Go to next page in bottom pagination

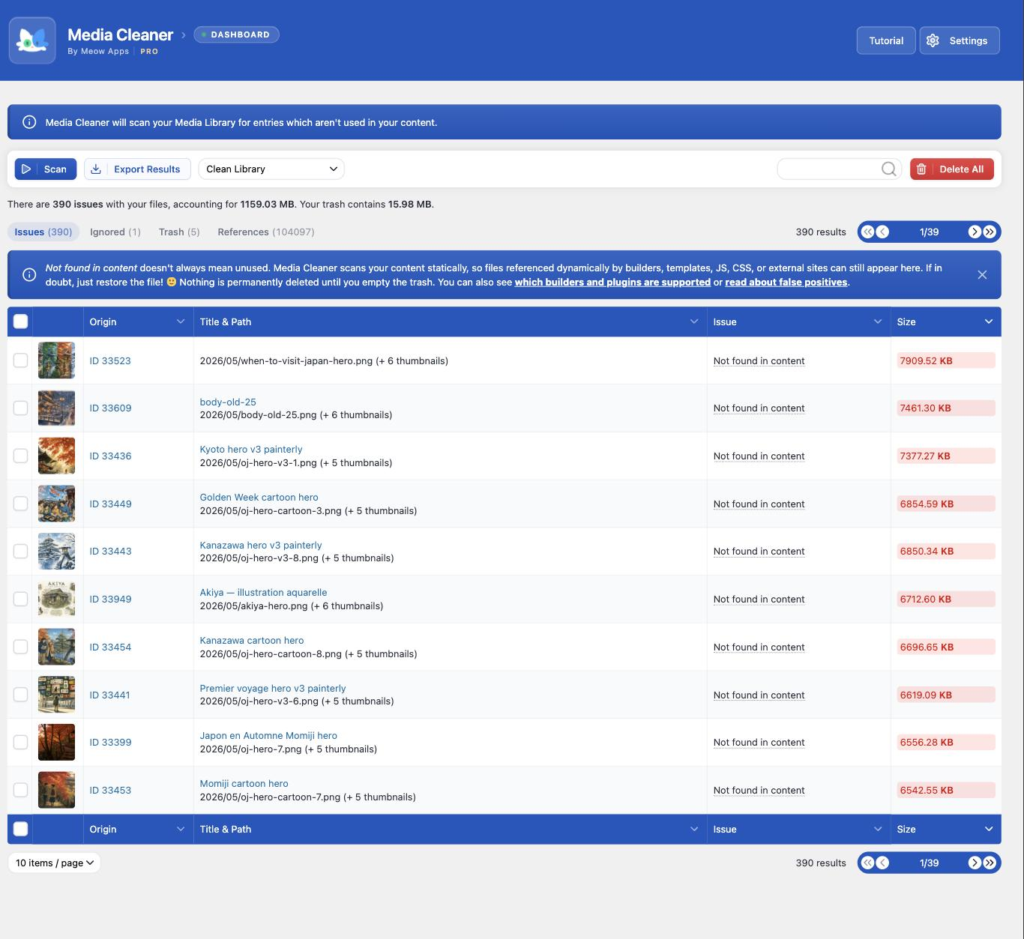click(974, 863)
